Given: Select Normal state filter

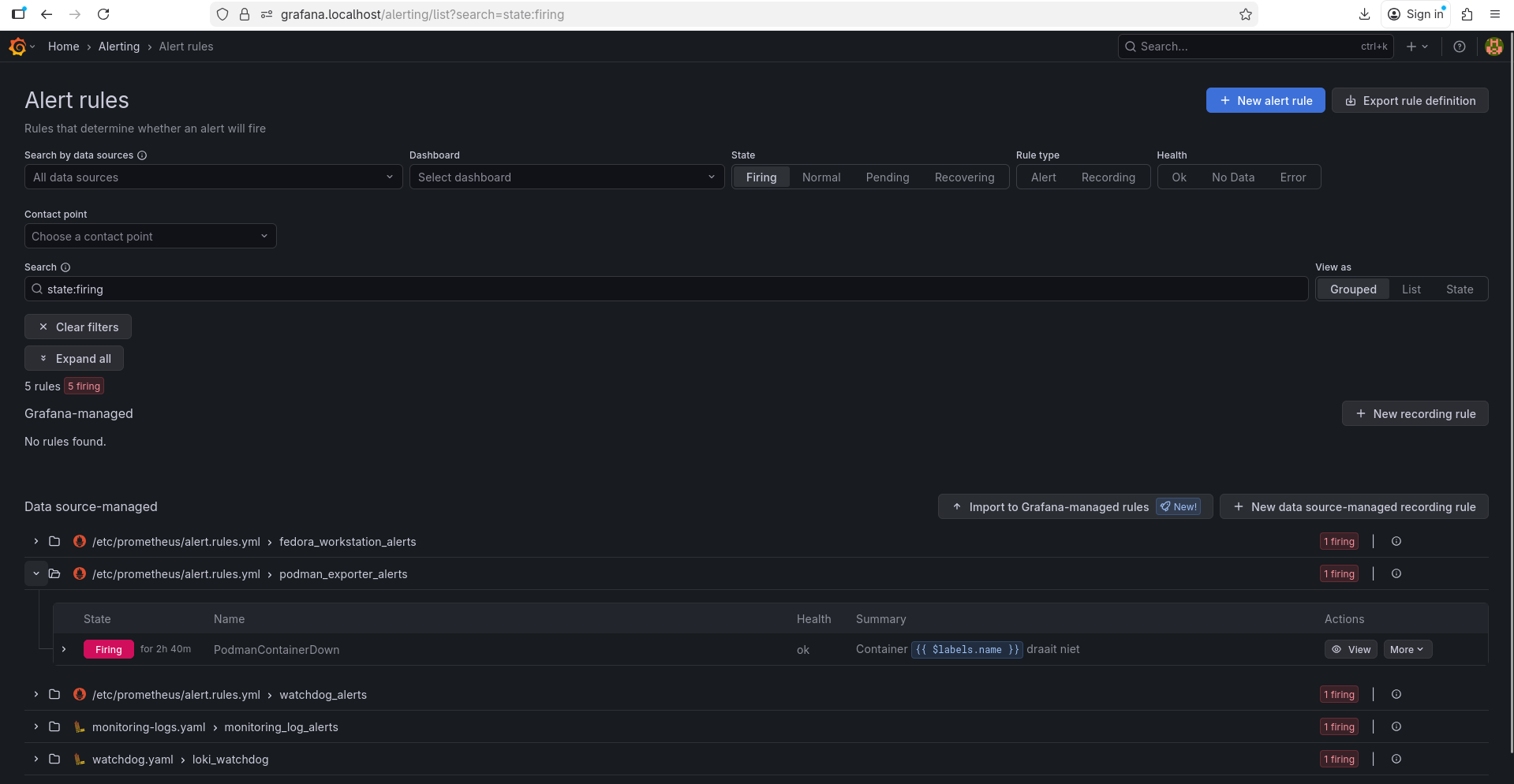Looking at the screenshot, I should [821, 177].
